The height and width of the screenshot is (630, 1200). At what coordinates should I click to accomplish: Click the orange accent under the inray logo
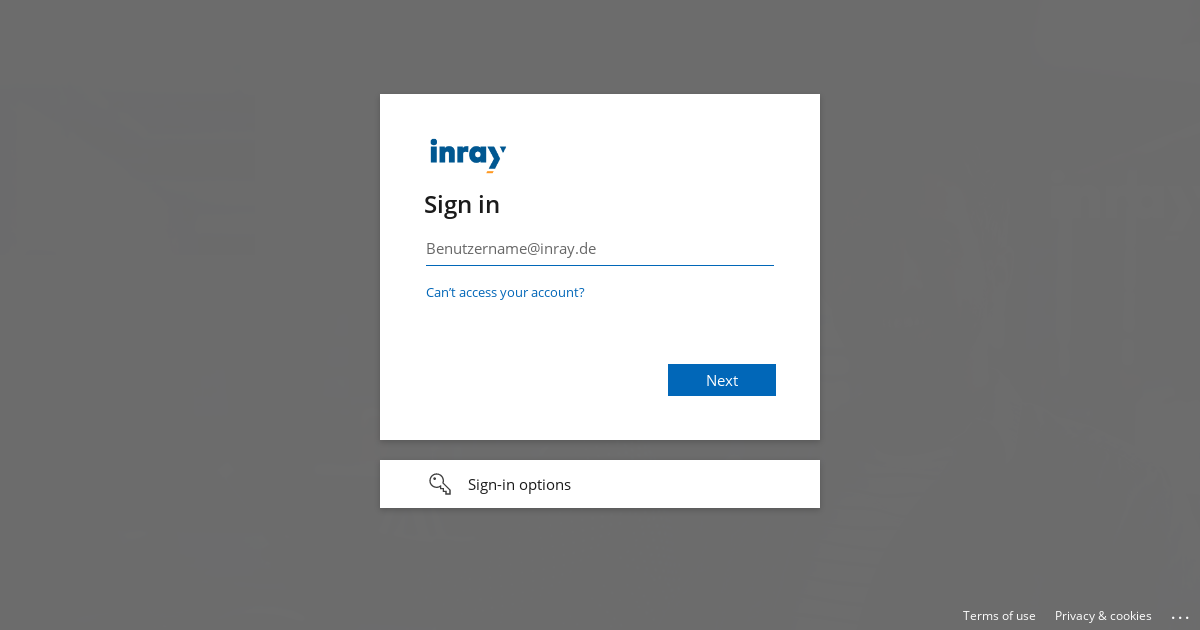pos(490,172)
